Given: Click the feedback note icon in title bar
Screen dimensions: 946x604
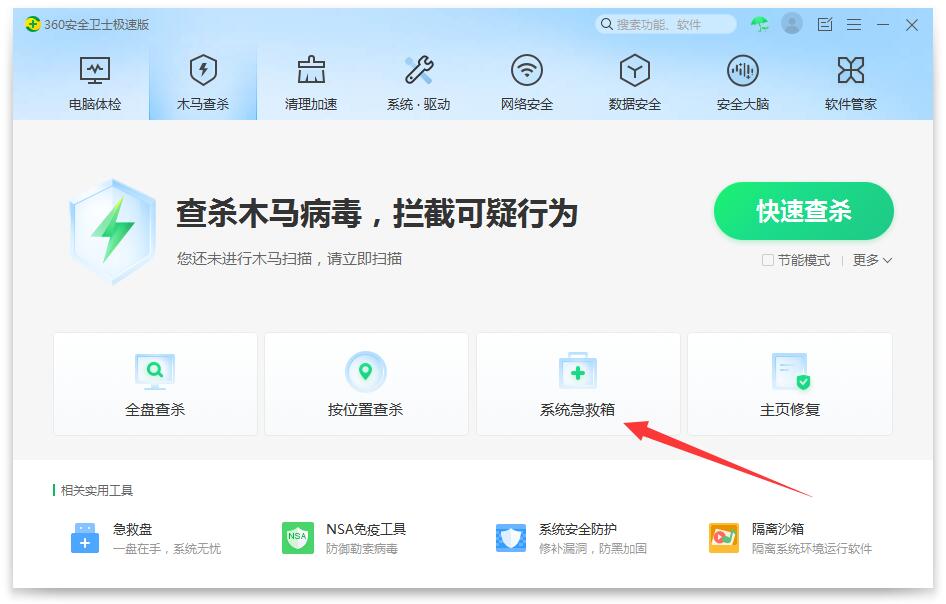Looking at the screenshot, I should point(824,24).
